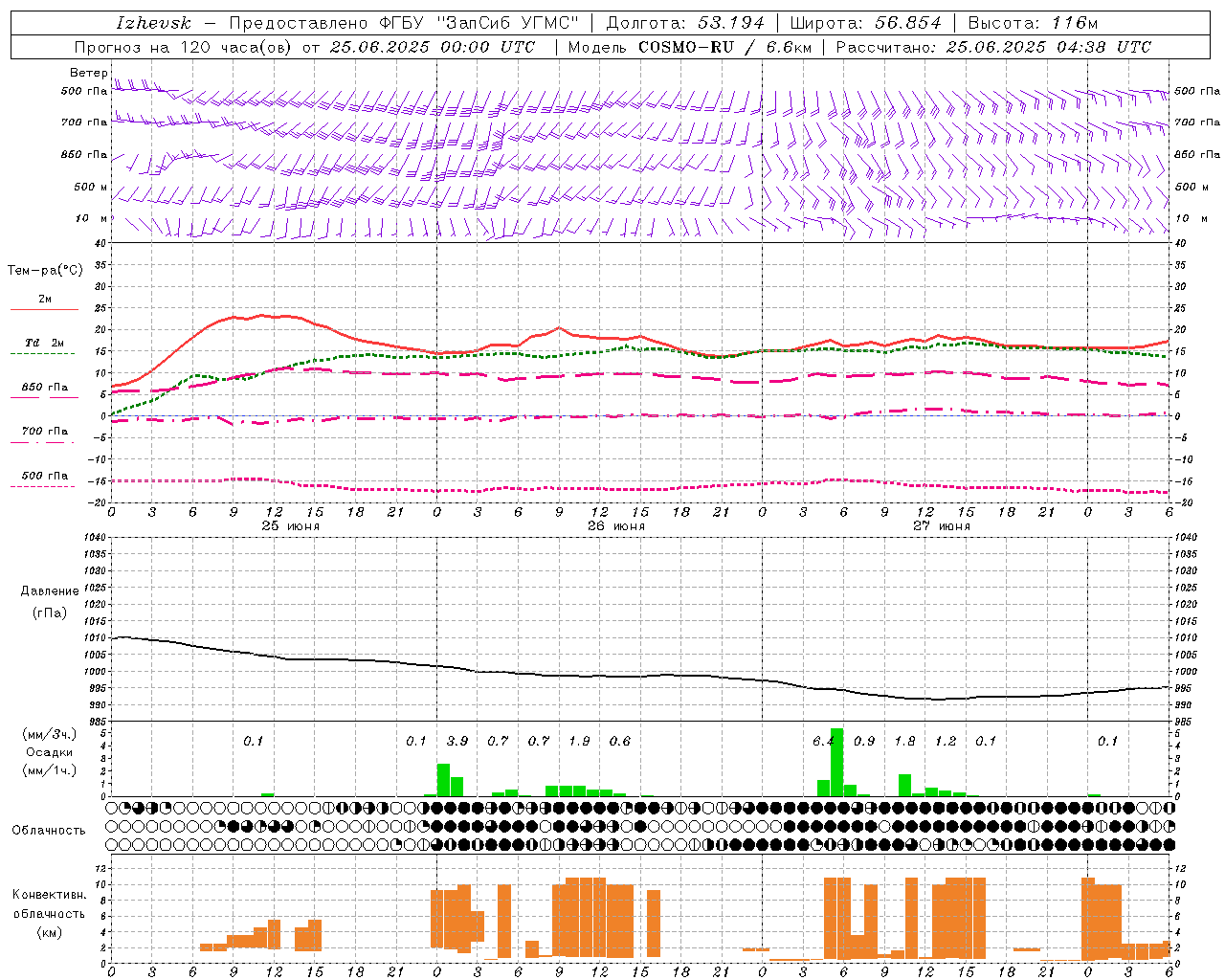Click the "Высота: 116м" elevation value
Viewport: 1225px width, 980px height.
1033,23
